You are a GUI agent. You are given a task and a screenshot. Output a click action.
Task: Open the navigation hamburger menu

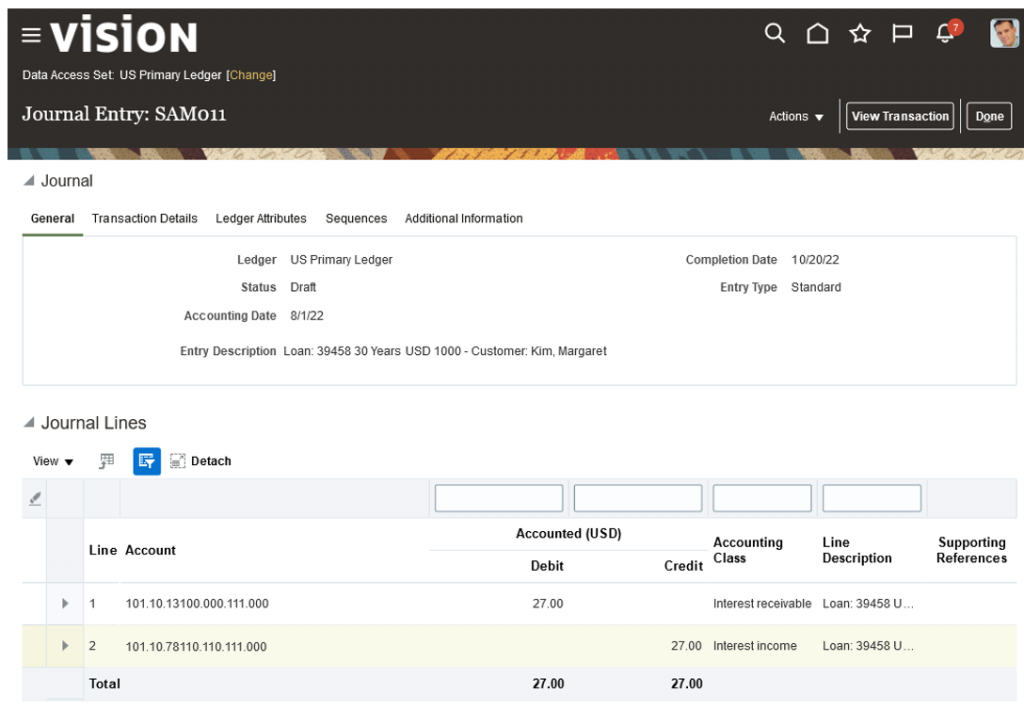click(30, 33)
